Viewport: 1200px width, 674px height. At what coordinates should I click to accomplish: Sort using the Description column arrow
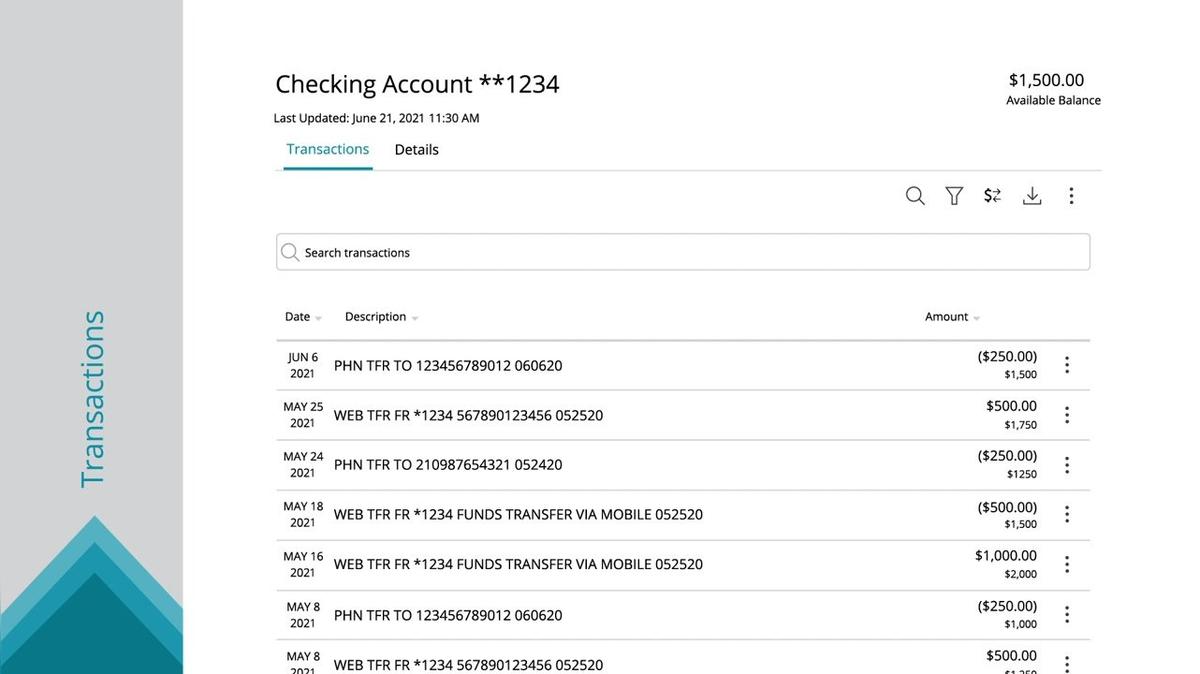[x=414, y=317]
